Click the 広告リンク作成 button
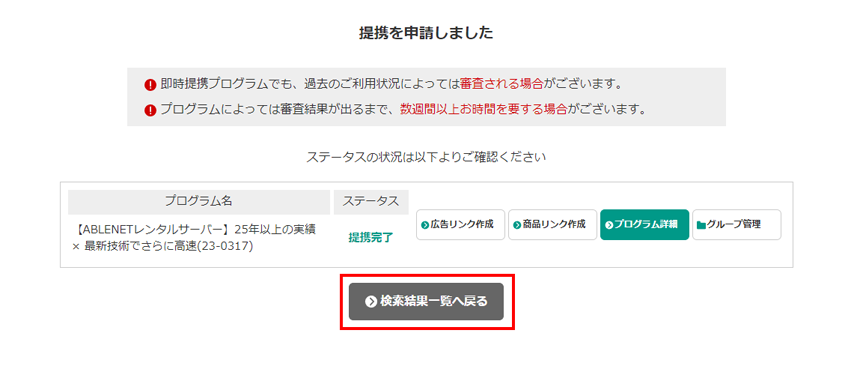This screenshot has height=372, width=852. point(461,224)
